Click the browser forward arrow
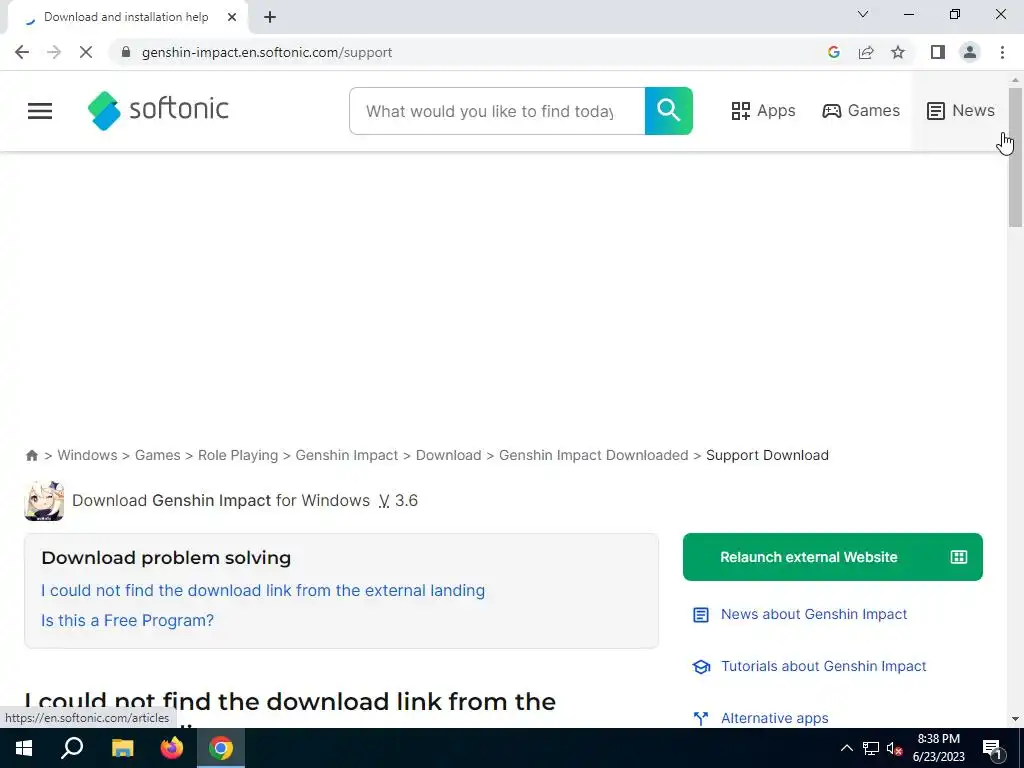 coord(54,52)
